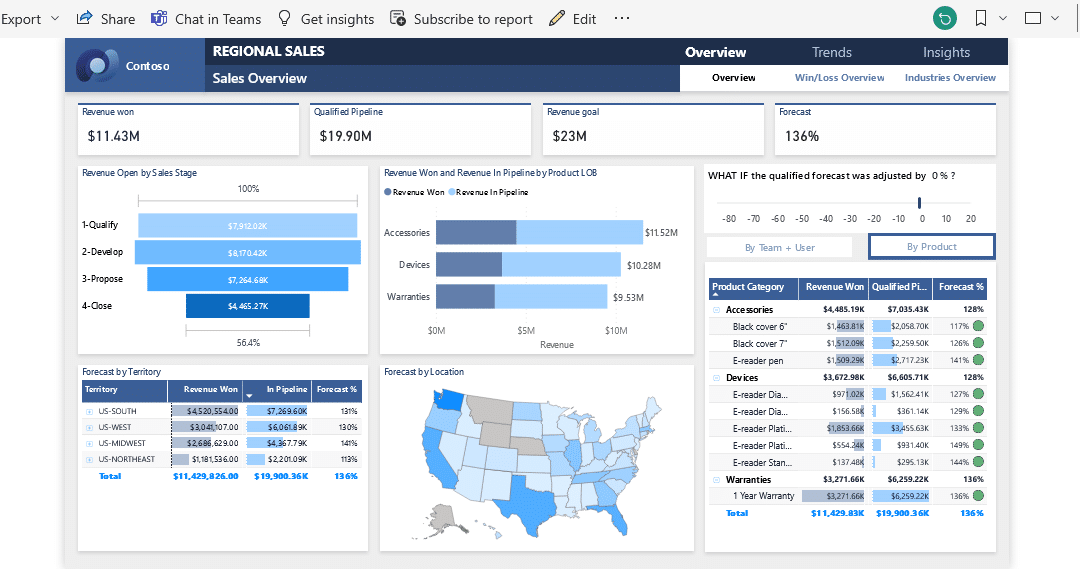The width and height of the screenshot is (1080, 569).
Task: Switch to the Insights tab
Action: click(946, 52)
